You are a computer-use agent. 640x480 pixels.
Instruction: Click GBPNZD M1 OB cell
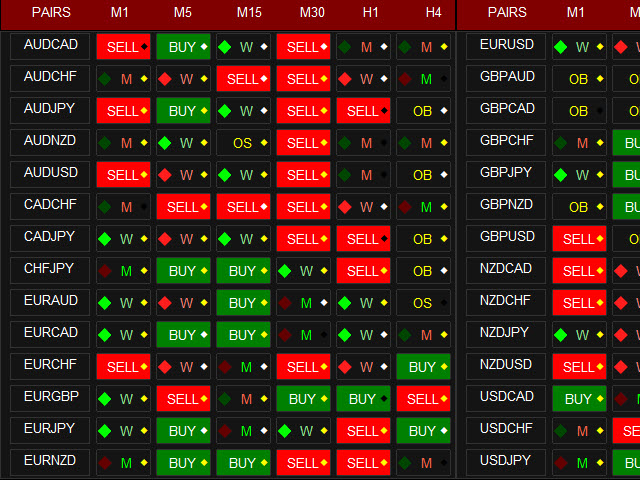click(x=579, y=207)
